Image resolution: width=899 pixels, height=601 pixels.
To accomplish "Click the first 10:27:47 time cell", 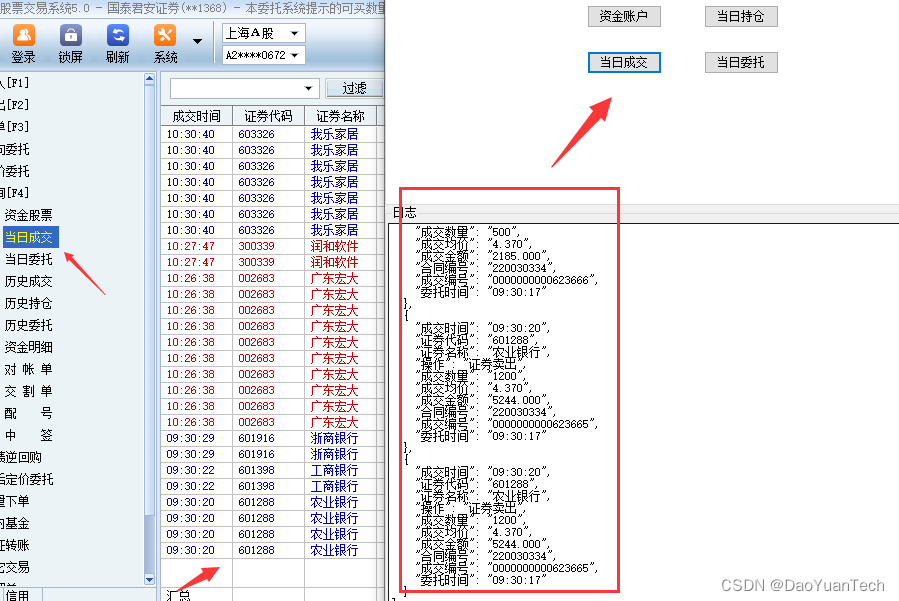I will pyautogui.click(x=190, y=246).
